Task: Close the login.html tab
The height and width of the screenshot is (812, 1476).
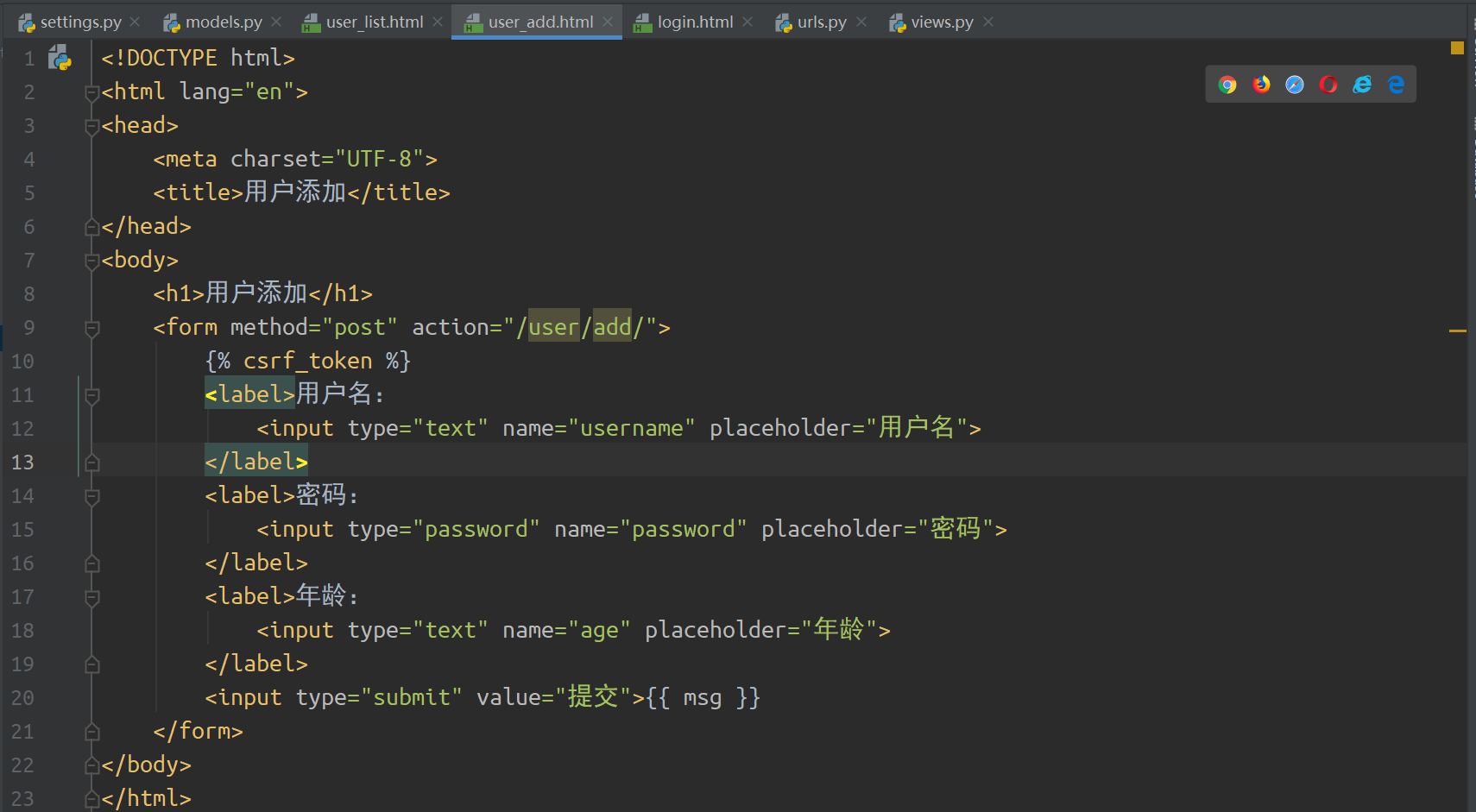Action: point(747,22)
